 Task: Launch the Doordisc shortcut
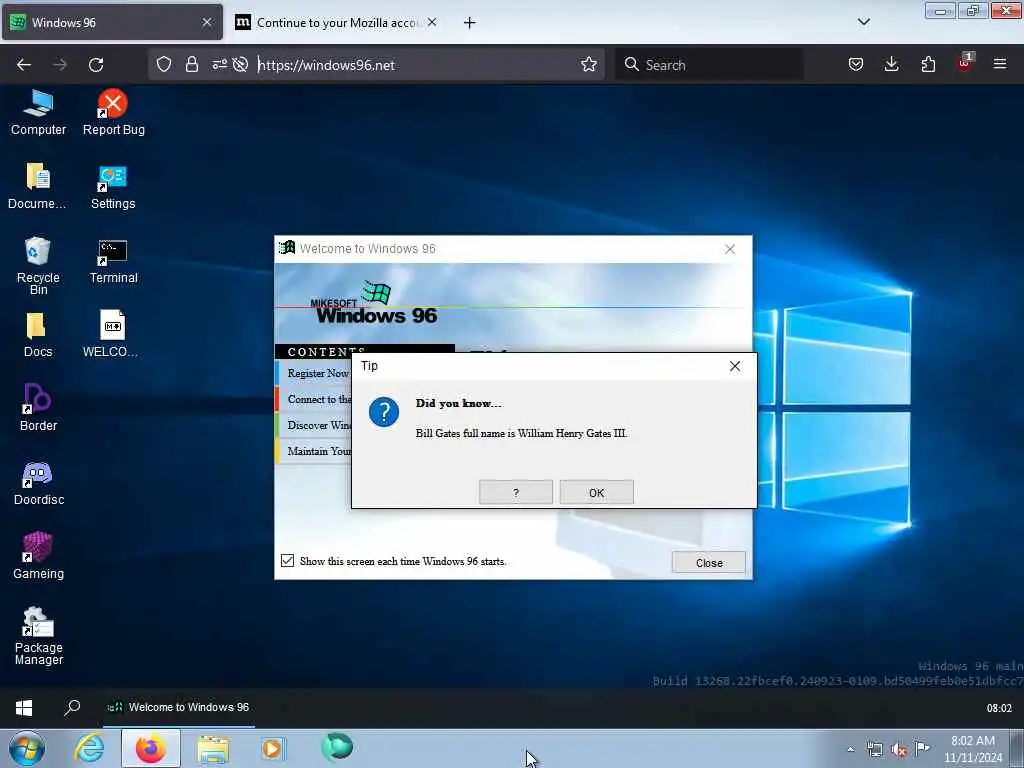pos(39,483)
